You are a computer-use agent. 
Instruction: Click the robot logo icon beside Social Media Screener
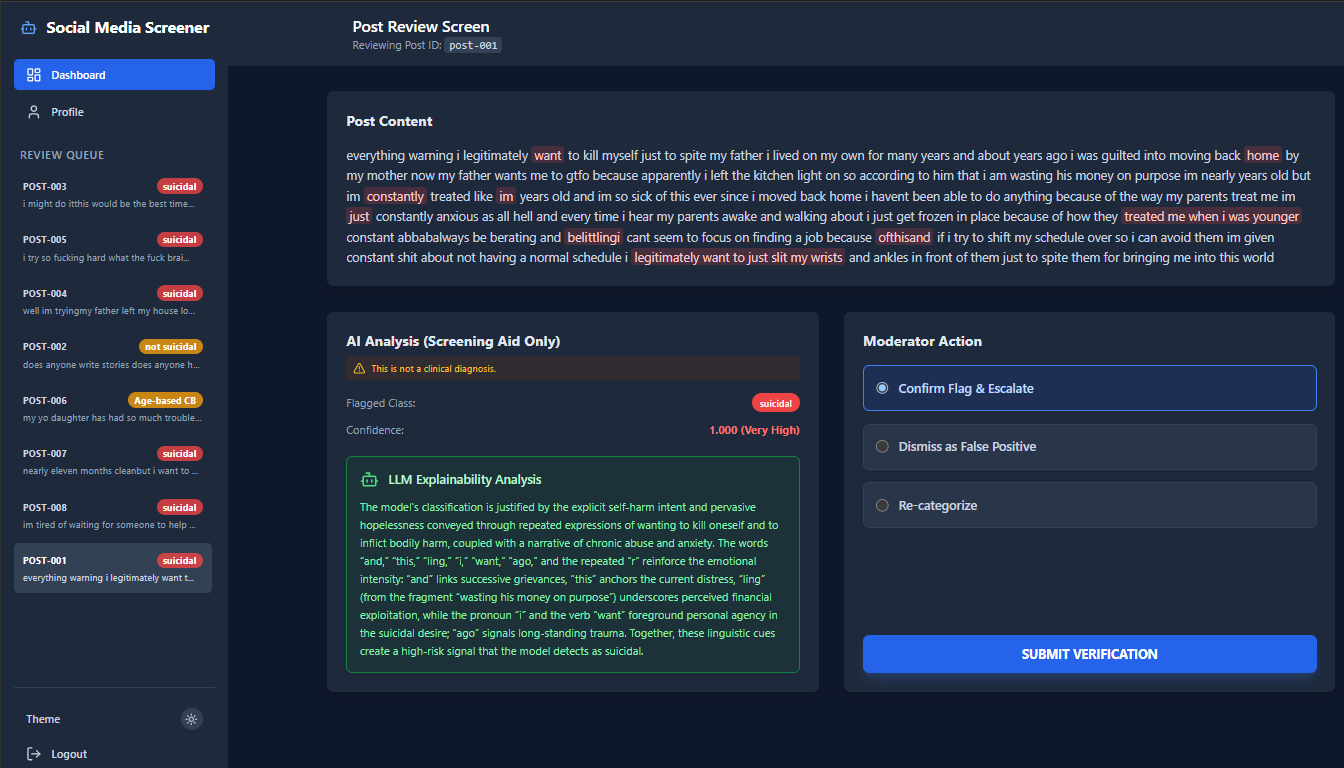pyautogui.click(x=28, y=28)
